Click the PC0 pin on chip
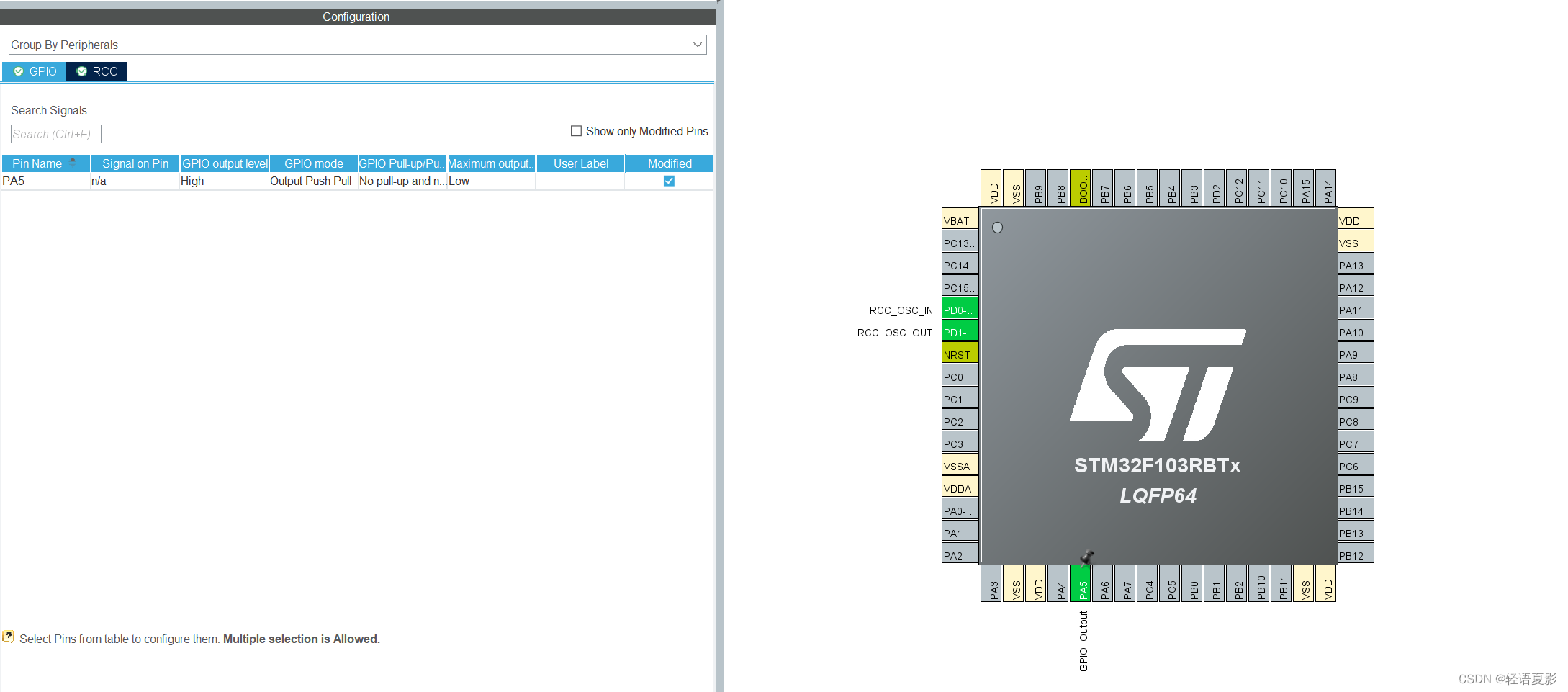Viewport: 1568px width, 692px height. 960,376
